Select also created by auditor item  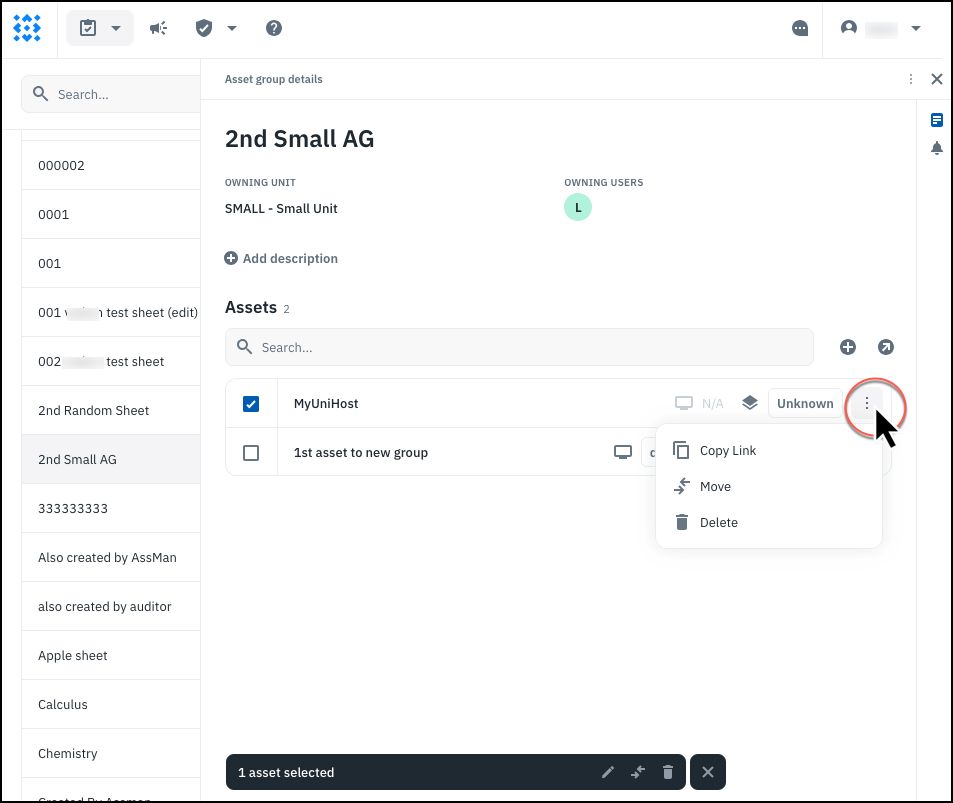pyautogui.click(x=111, y=606)
